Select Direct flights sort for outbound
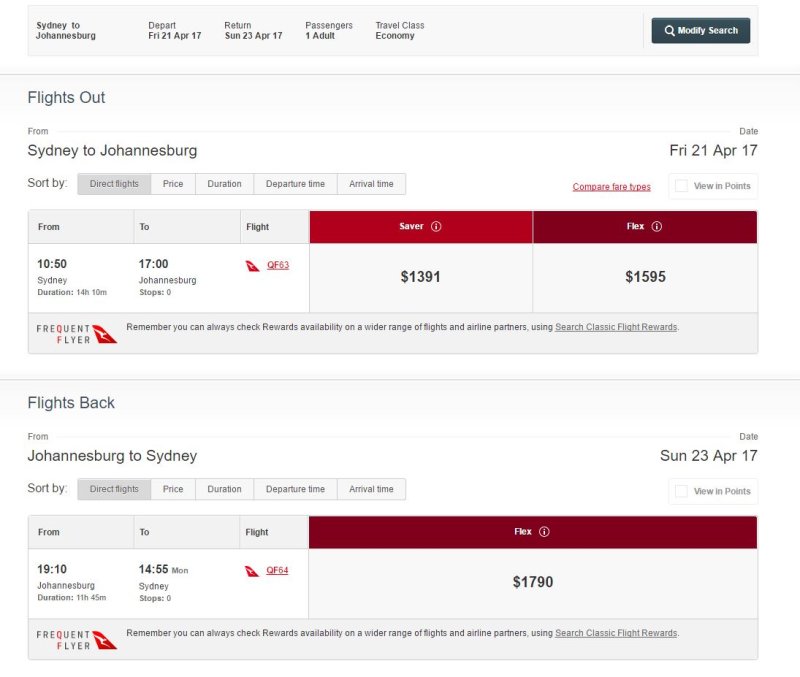 point(114,184)
